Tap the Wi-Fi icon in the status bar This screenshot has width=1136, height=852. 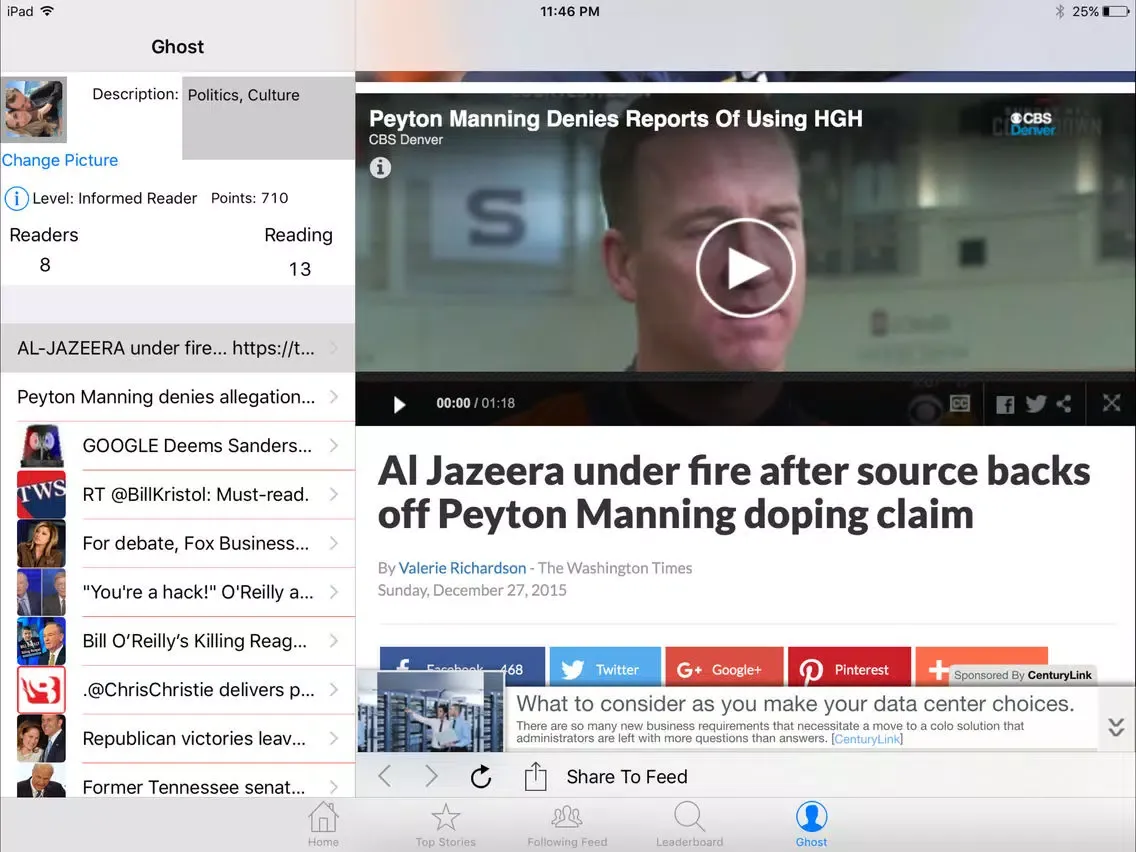48,11
